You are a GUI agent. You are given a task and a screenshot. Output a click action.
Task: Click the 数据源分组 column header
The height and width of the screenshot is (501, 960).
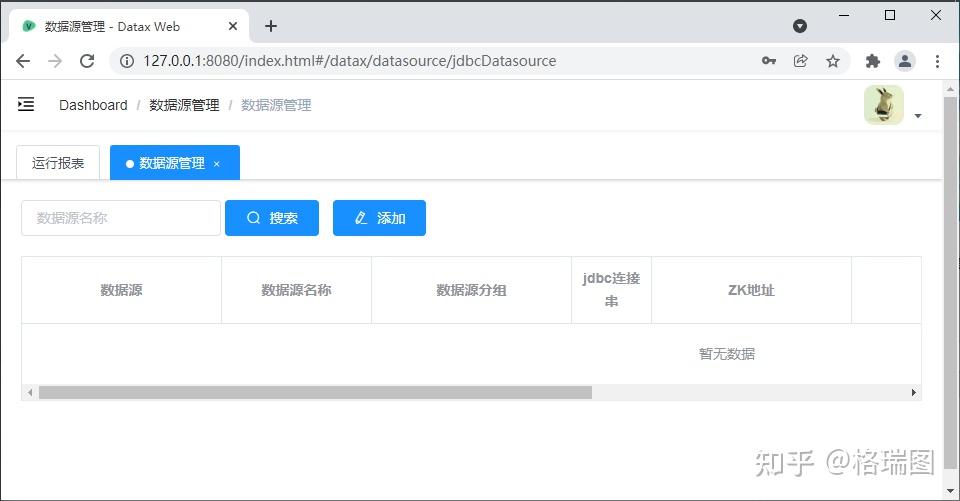pyautogui.click(x=471, y=290)
